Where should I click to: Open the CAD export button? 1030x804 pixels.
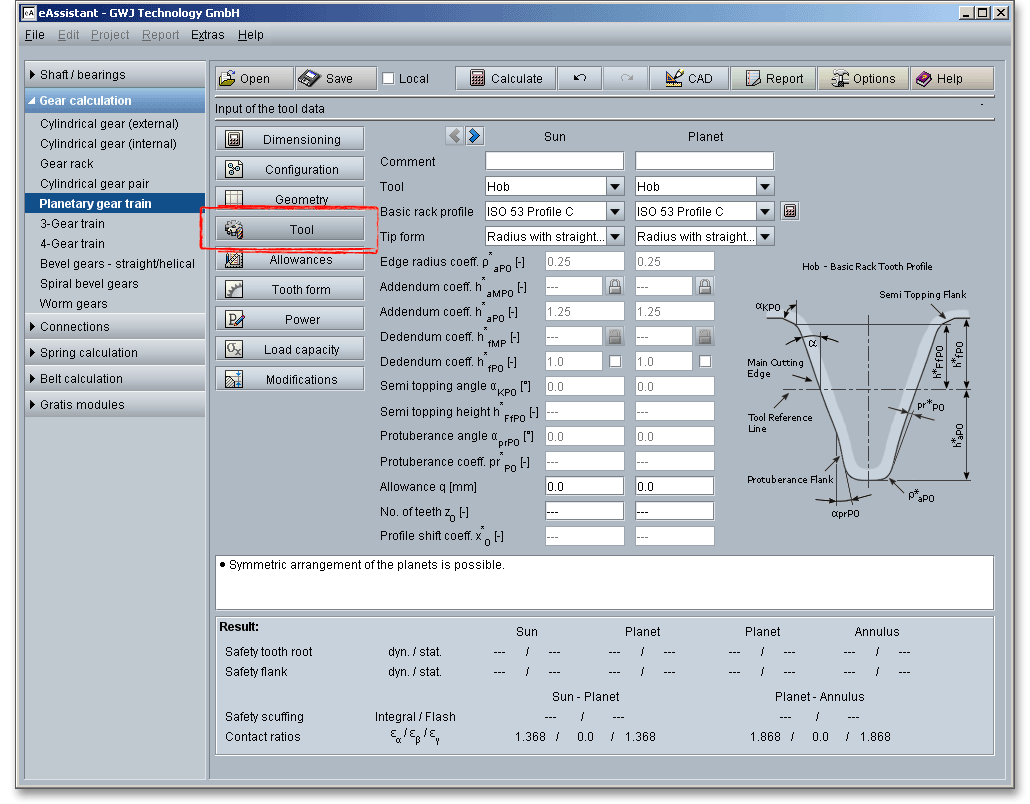688,79
